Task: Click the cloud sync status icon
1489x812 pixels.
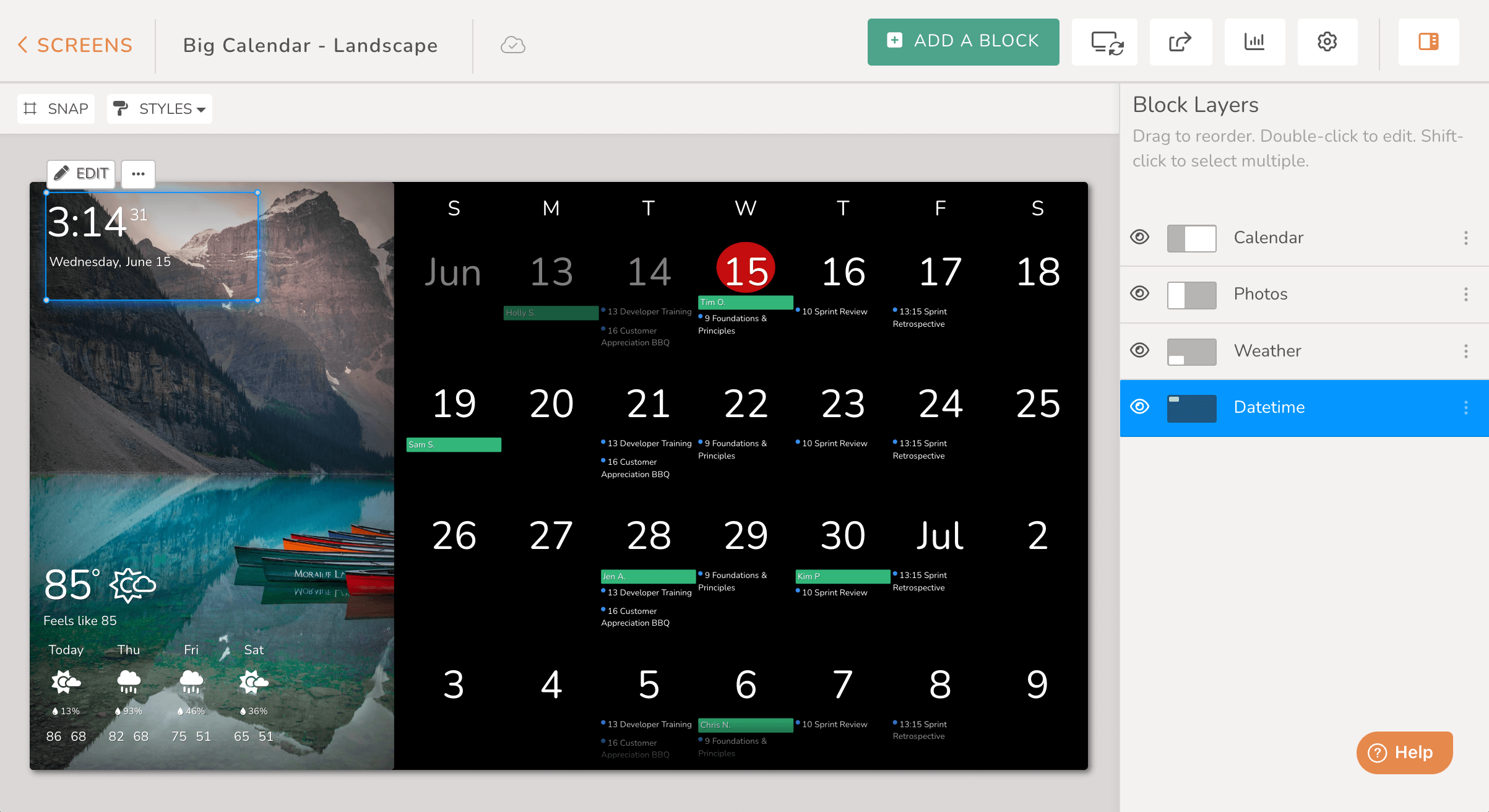Action: (x=512, y=45)
